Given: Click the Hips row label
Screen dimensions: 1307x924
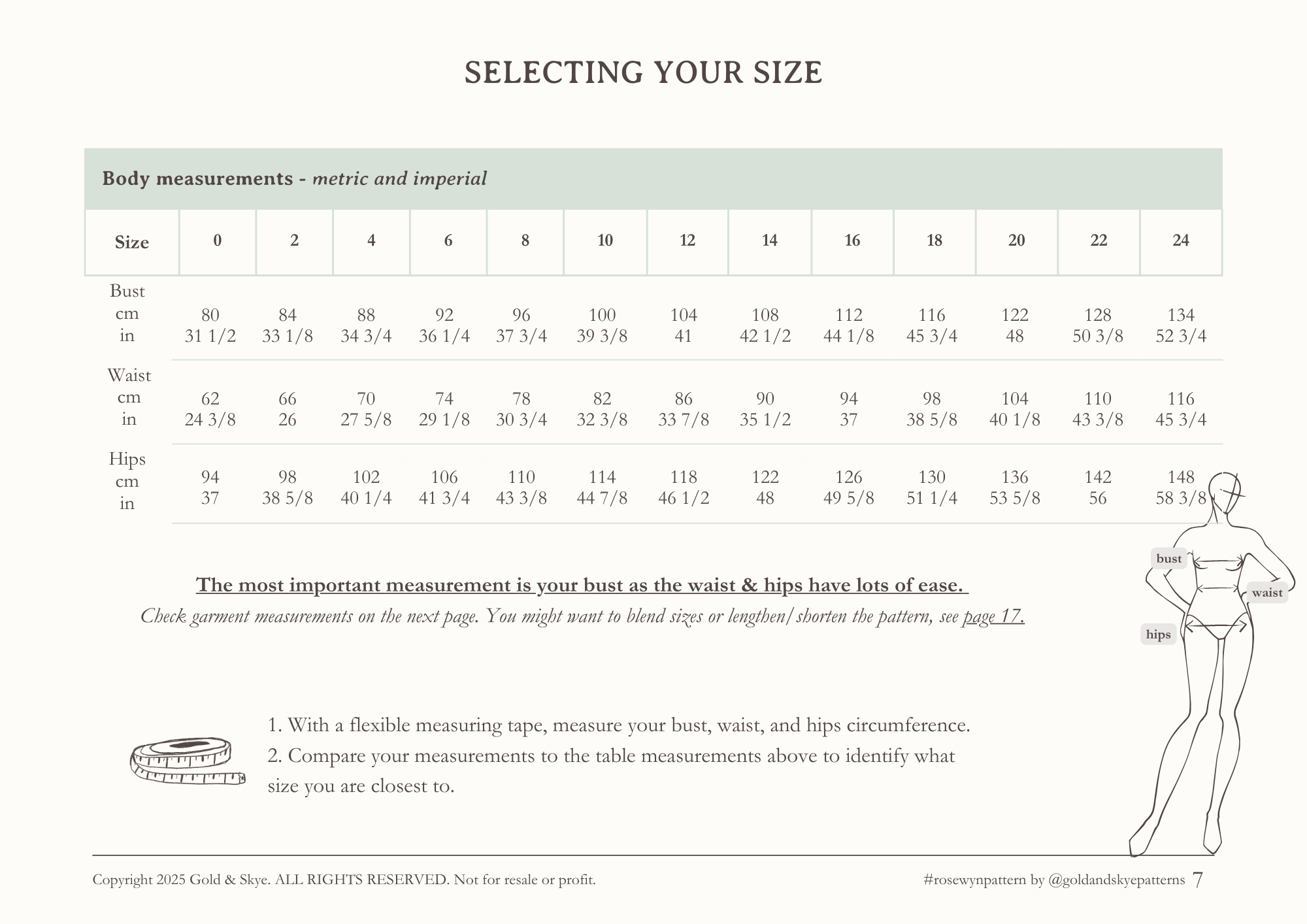Looking at the screenshot, I should 127,459.
